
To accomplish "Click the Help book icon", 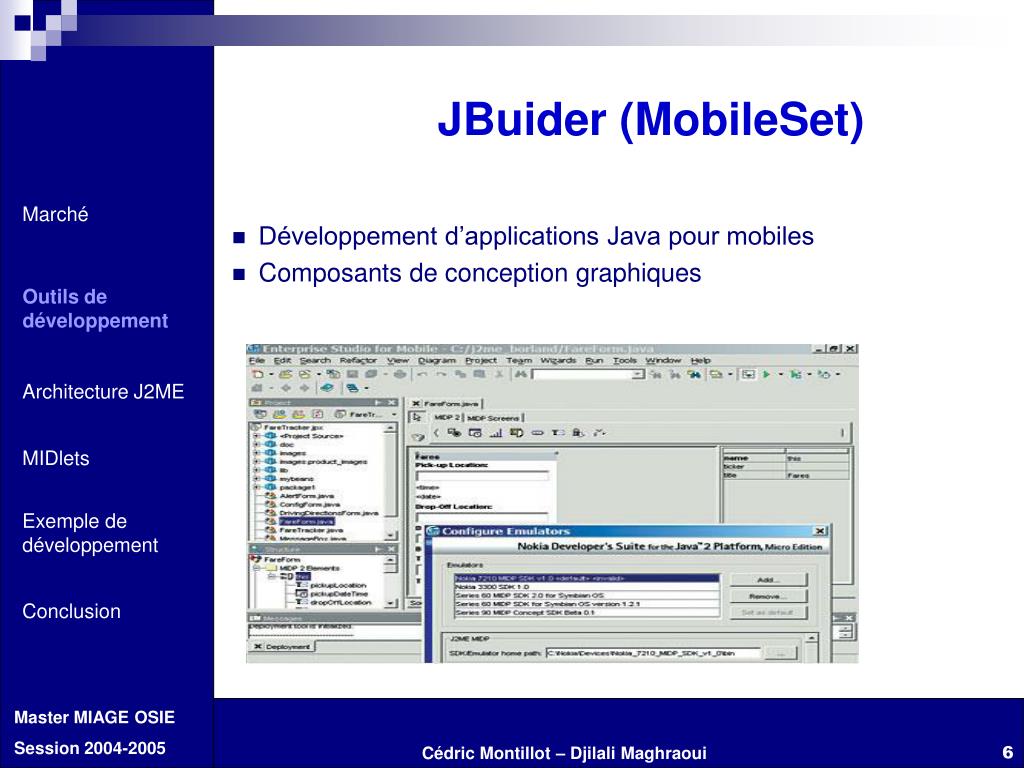I will [327, 387].
